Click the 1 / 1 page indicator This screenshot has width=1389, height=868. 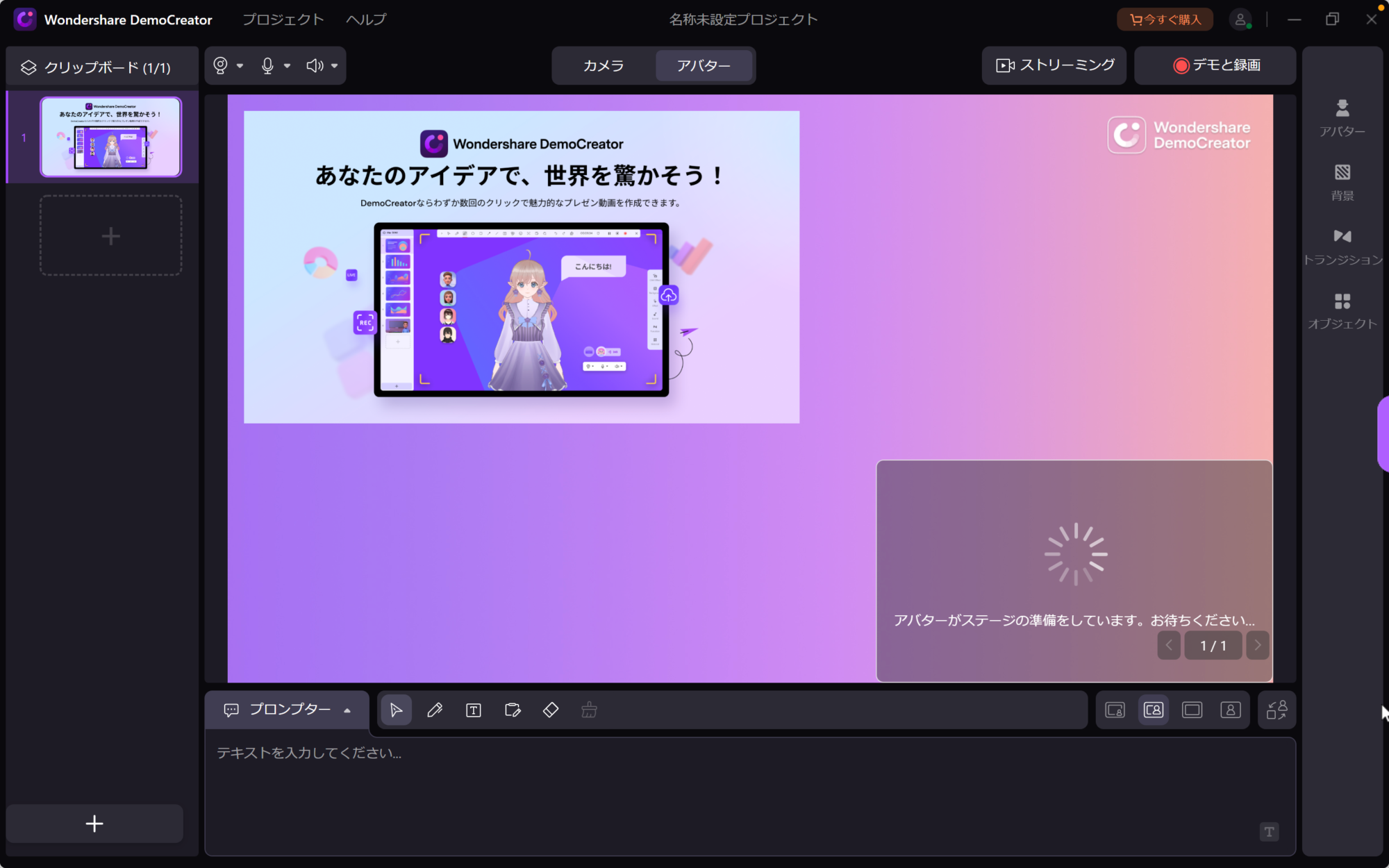(x=1213, y=646)
